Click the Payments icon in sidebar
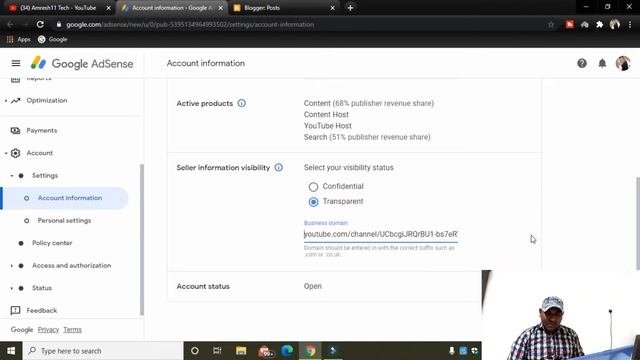 [x=16, y=131]
